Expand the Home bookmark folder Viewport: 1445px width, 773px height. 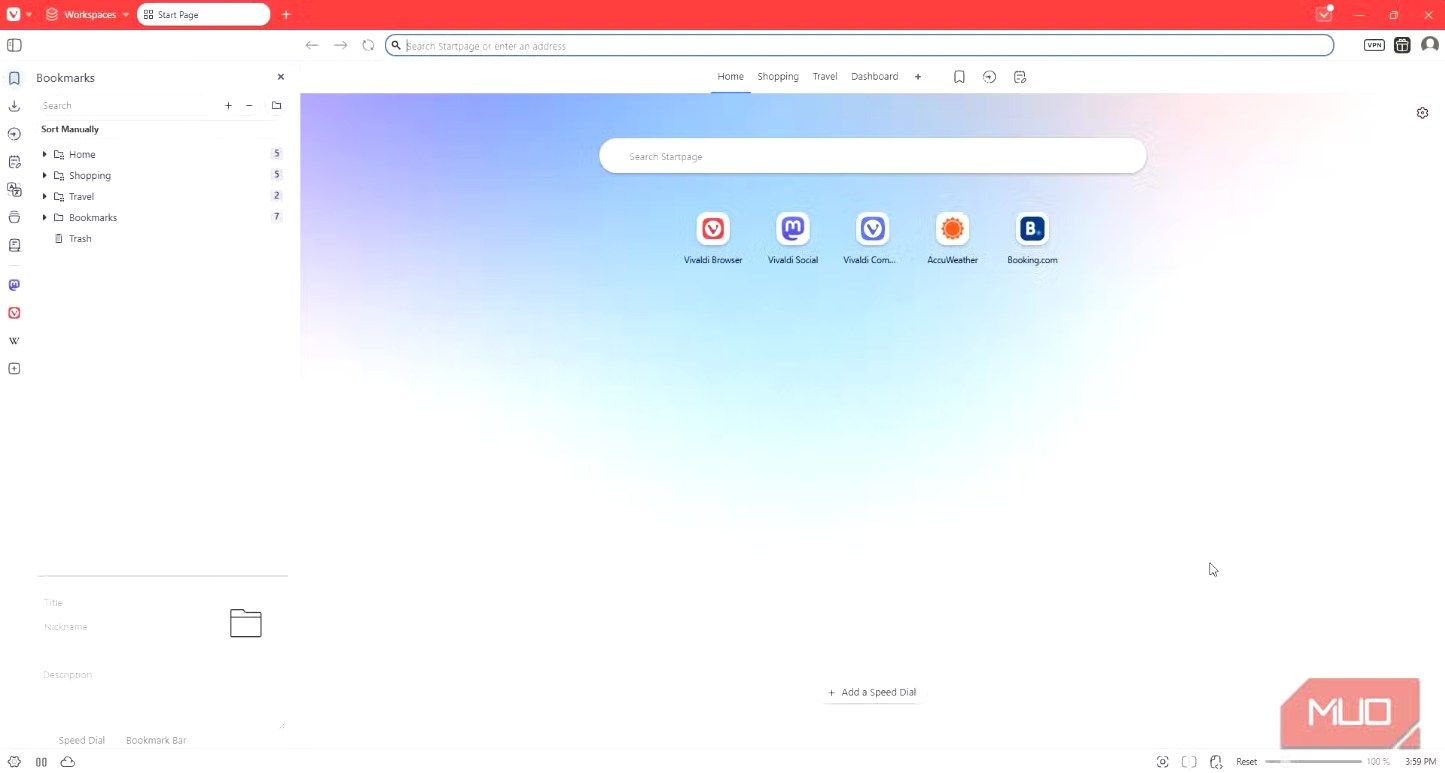pyautogui.click(x=45, y=154)
